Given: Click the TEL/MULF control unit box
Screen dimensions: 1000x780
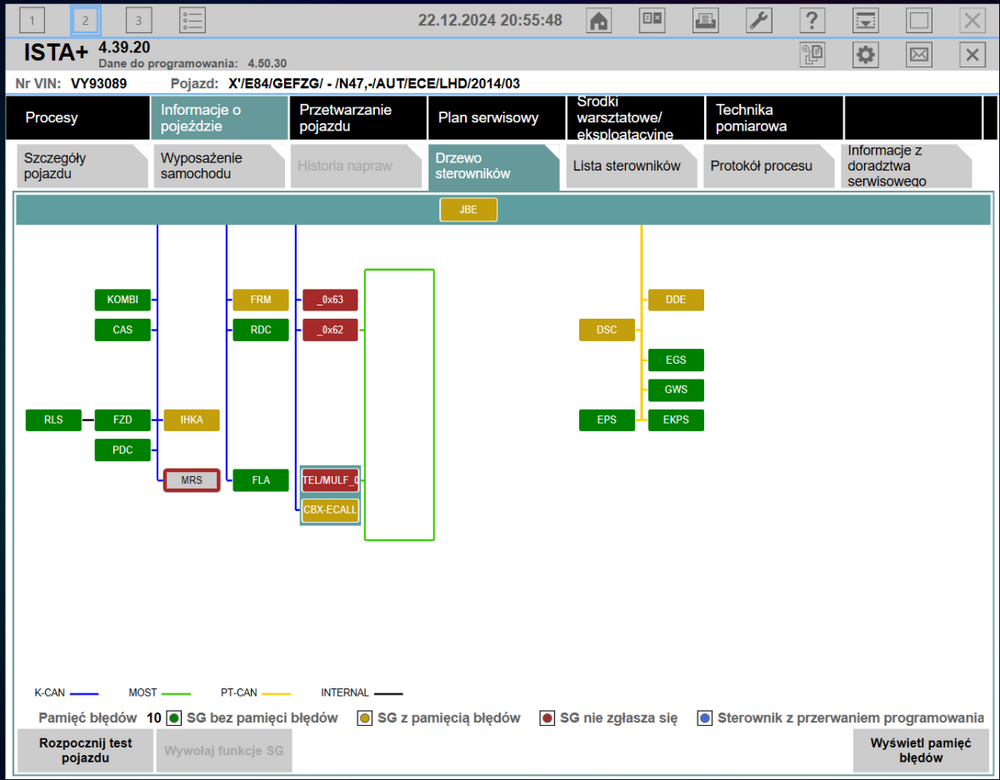Looking at the screenshot, I should click(330, 480).
